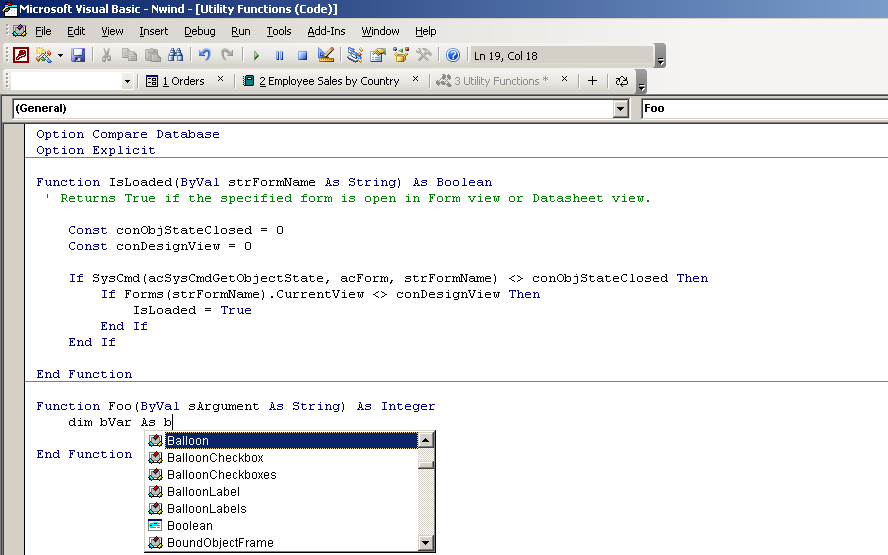Click the plus button to add a tab

click(x=592, y=81)
